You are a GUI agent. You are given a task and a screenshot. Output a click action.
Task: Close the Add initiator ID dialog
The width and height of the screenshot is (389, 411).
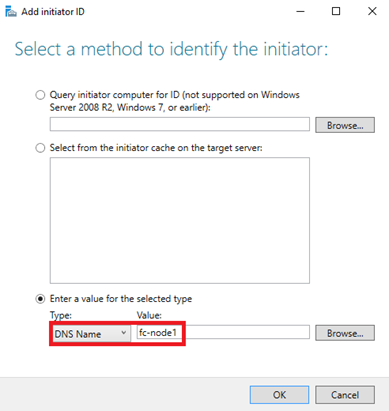(372, 12)
